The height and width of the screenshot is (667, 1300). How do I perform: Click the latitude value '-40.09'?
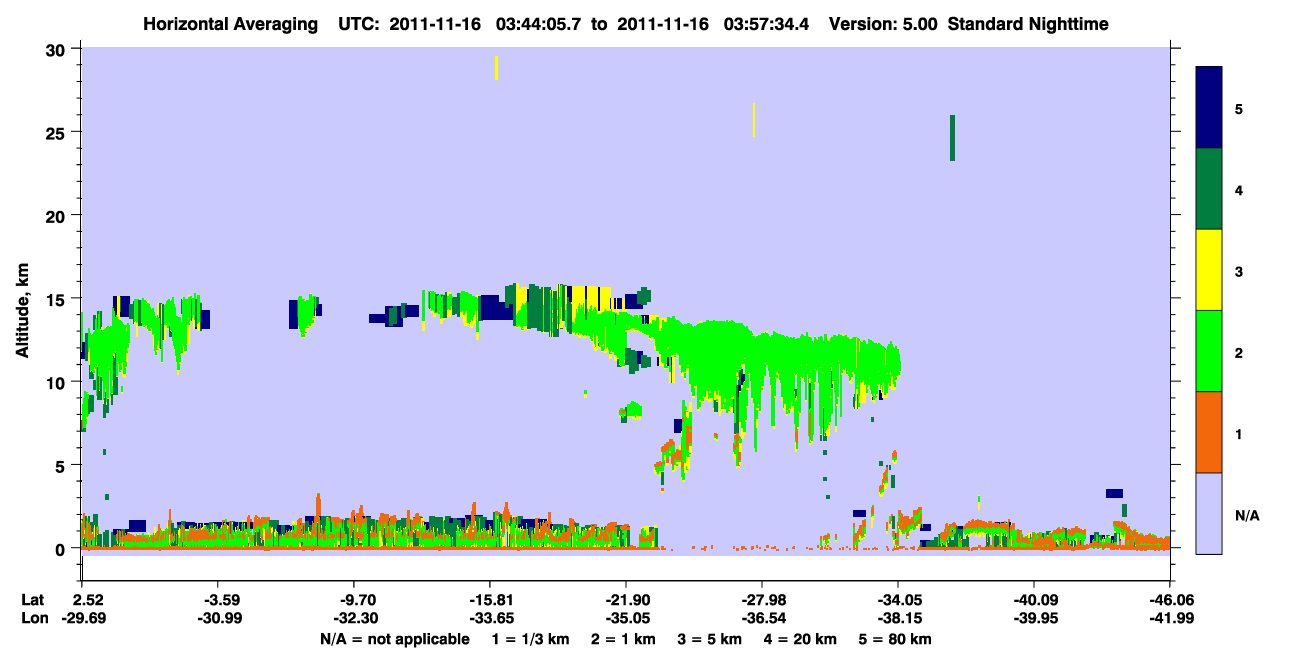(1033, 601)
